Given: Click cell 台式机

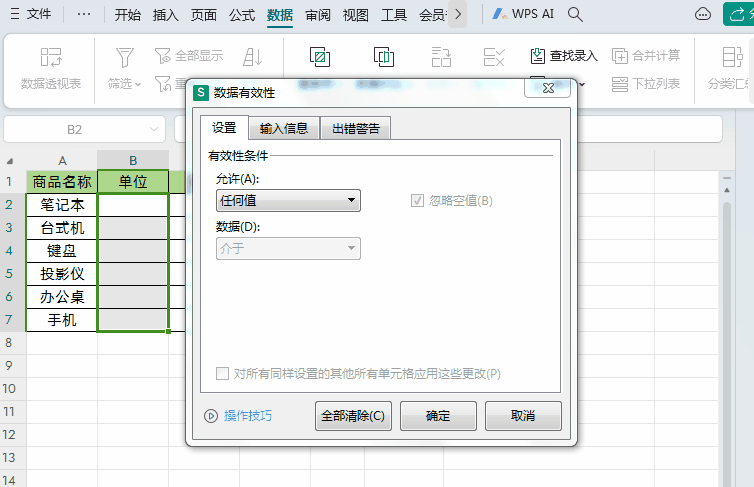Looking at the screenshot, I should point(62,228).
